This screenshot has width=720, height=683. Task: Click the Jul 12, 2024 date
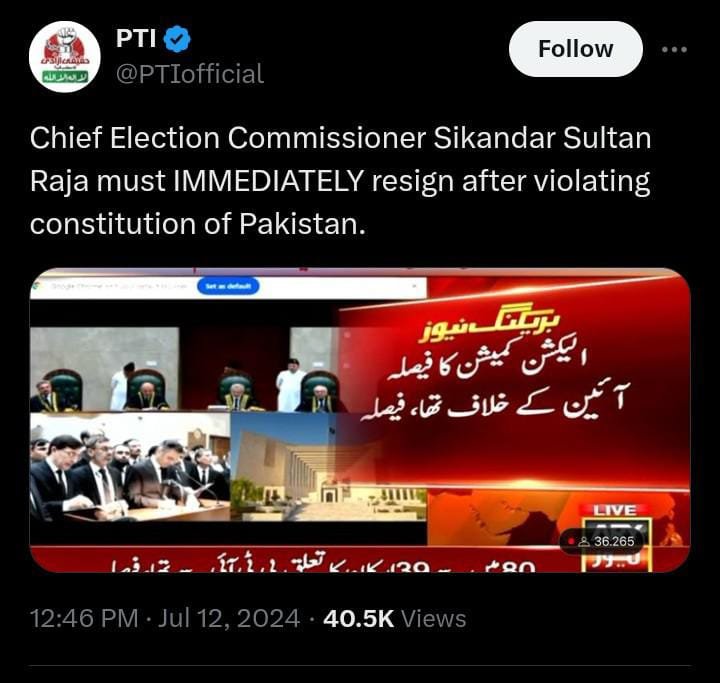click(x=229, y=618)
